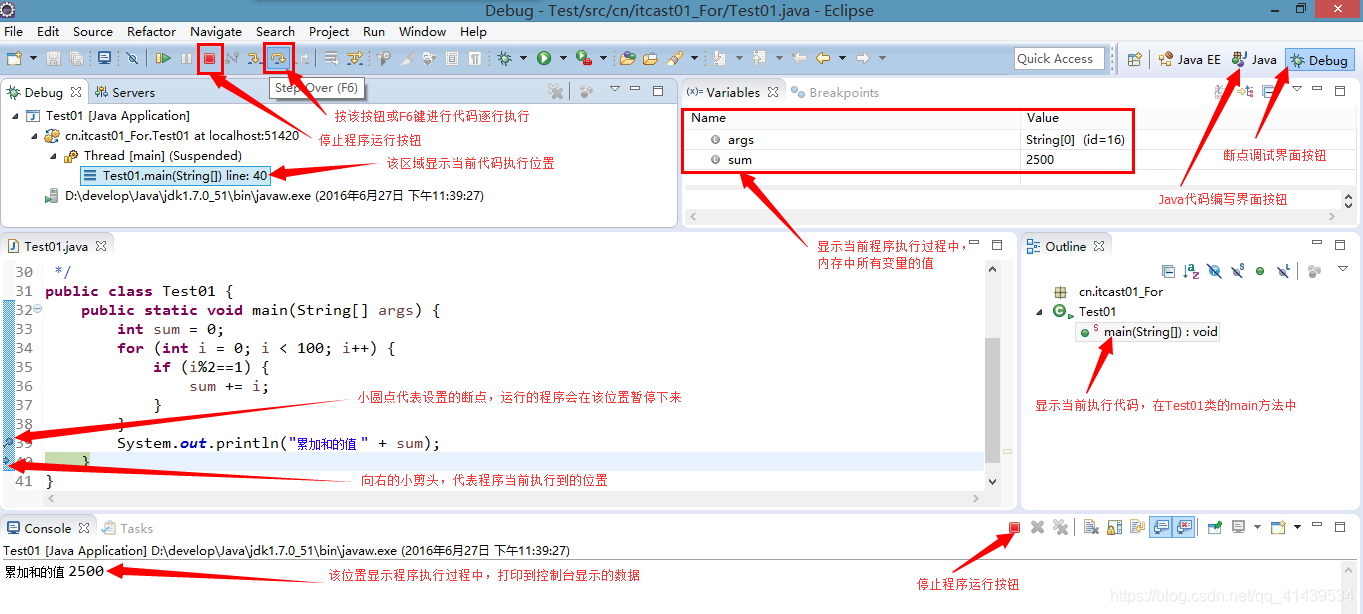Screen dimensions: 1363x614
Task: Toggle Show Console When Standard Out Changes
Action: pyautogui.click(x=1161, y=527)
